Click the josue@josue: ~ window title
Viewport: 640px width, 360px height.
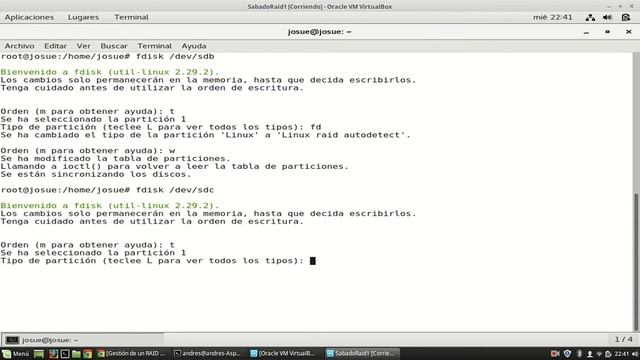tap(320, 31)
